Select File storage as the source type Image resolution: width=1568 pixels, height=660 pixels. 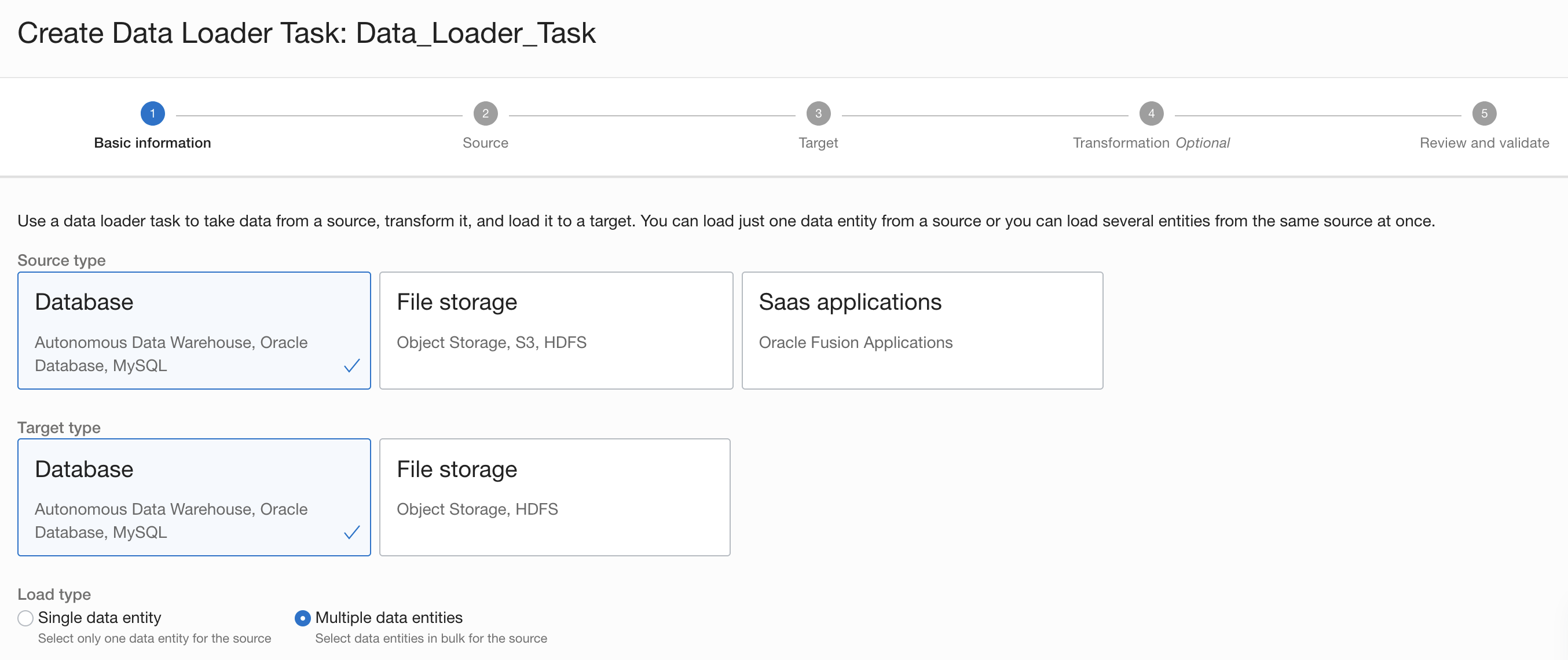point(556,330)
